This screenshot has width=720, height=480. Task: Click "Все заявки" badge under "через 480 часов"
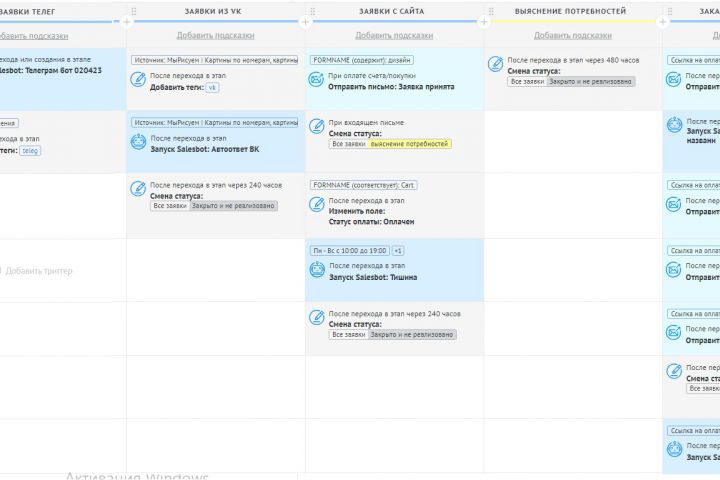point(527,81)
